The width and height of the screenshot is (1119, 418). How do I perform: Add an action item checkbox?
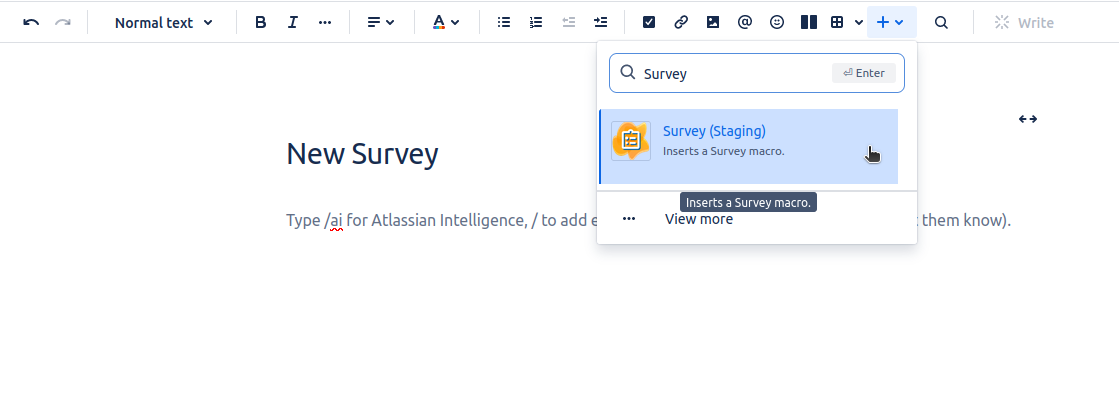649,22
